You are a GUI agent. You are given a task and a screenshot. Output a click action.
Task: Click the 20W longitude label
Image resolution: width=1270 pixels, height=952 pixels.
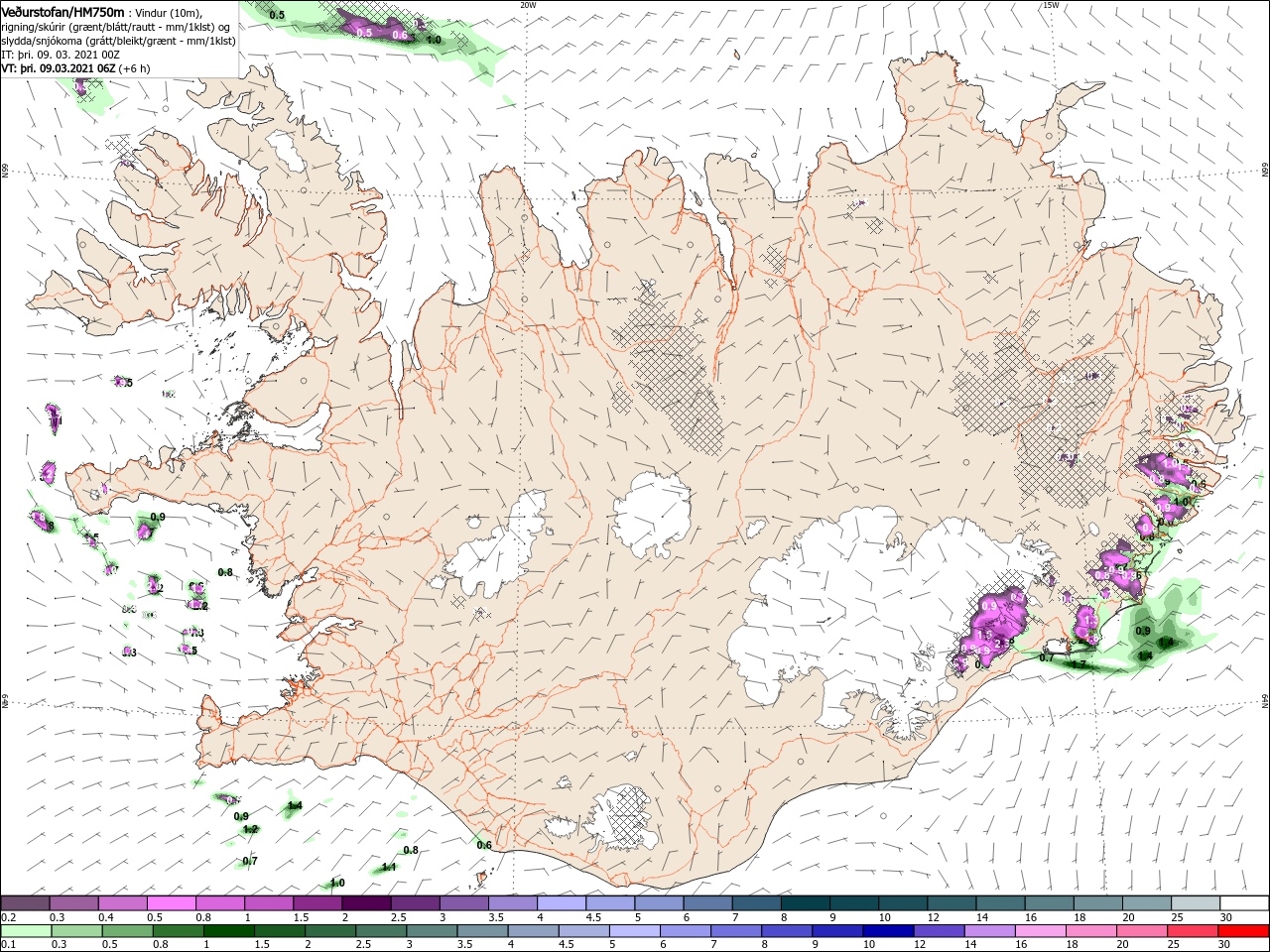coord(528,5)
